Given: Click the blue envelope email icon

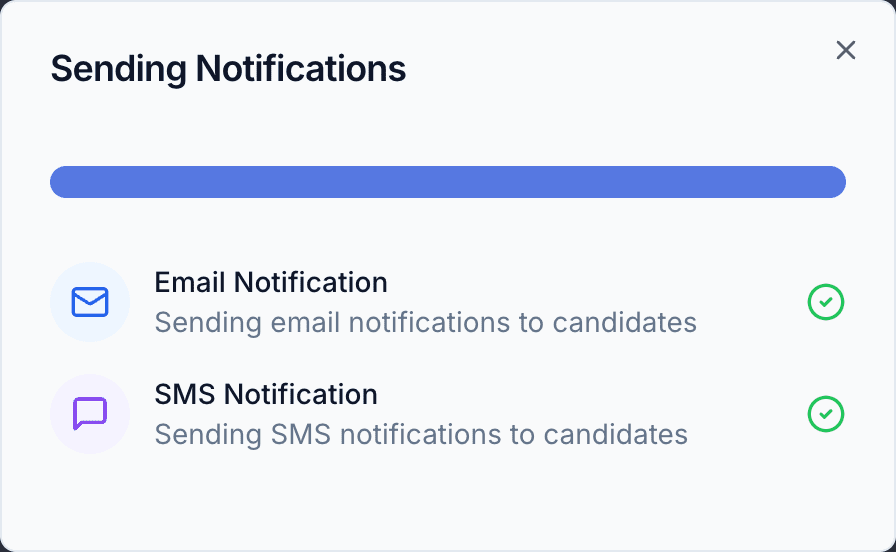Looking at the screenshot, I should [x=90, y=302].
